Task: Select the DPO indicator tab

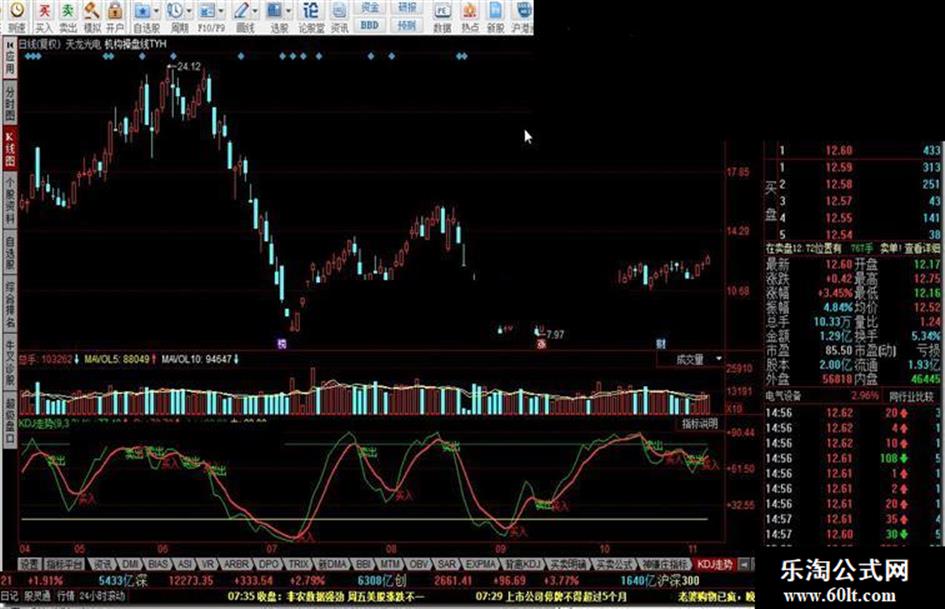Action: [268, 564]
